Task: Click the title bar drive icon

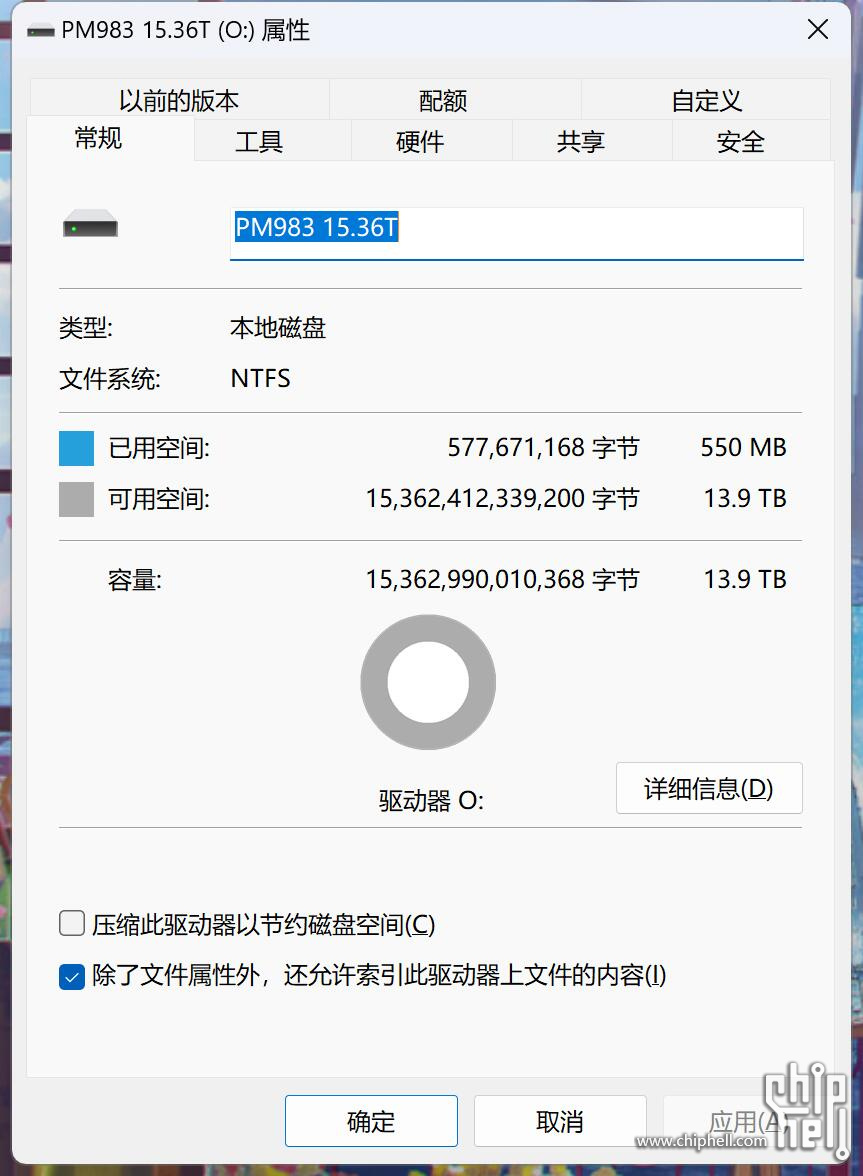Action: pyautogui.click(x=40, y=32)
